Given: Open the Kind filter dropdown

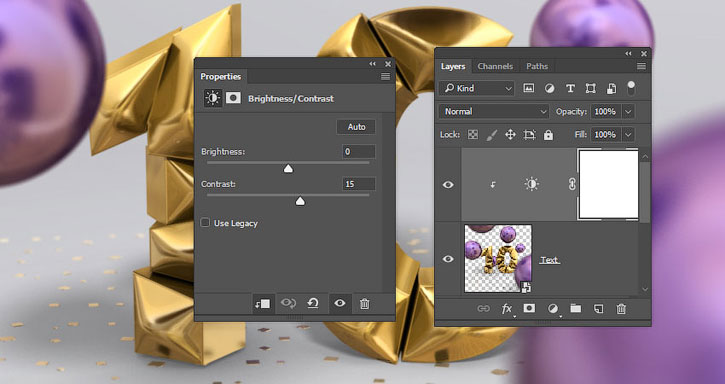Looking at the screenshot, I should pyautogui.click(x=477, y=88).
